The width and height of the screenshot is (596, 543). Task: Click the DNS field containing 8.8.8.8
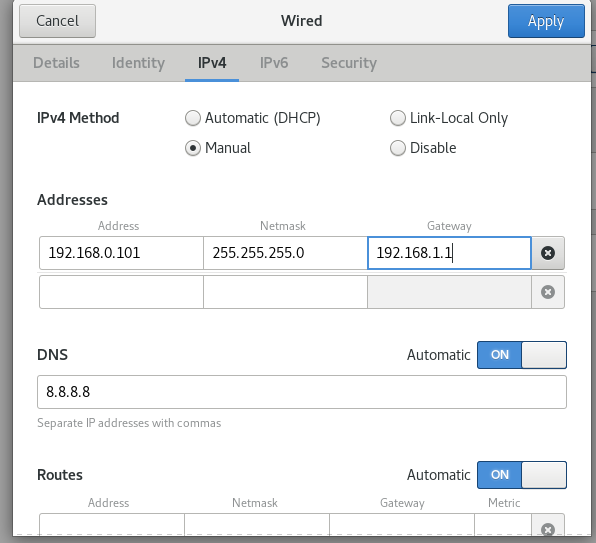point(302,392)
